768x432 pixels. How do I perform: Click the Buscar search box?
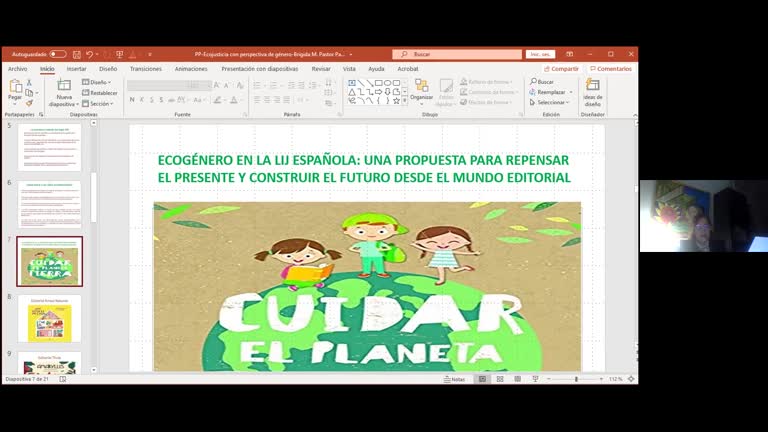click(x=457, y=54)
